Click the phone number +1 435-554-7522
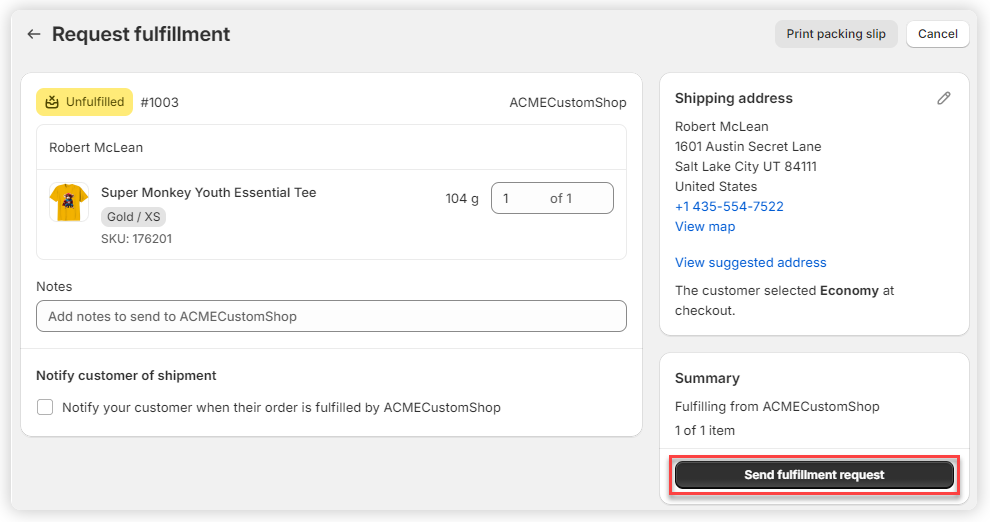 click(x=729, y=207)
